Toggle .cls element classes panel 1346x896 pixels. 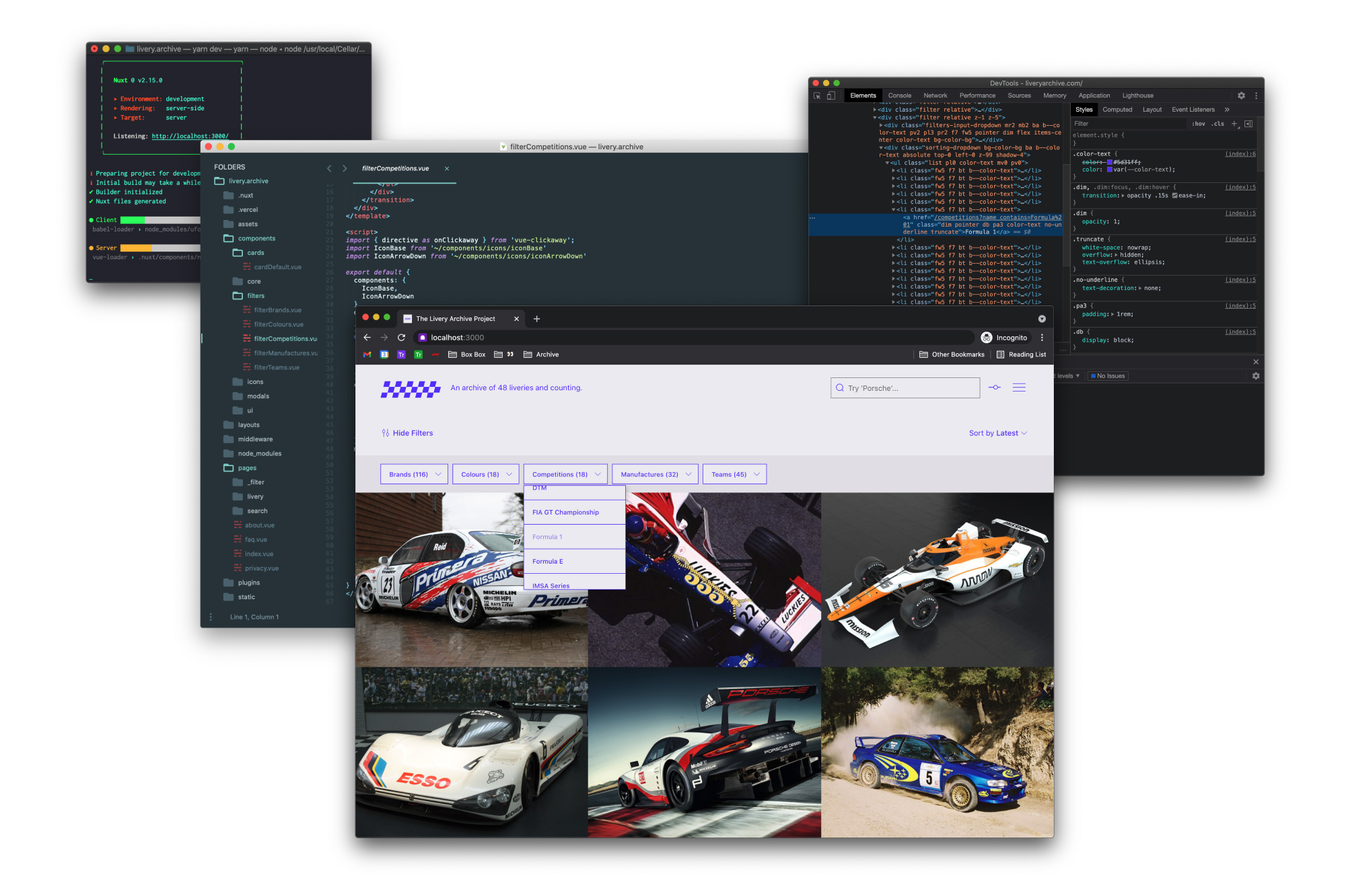click(x=1217, y=124)
